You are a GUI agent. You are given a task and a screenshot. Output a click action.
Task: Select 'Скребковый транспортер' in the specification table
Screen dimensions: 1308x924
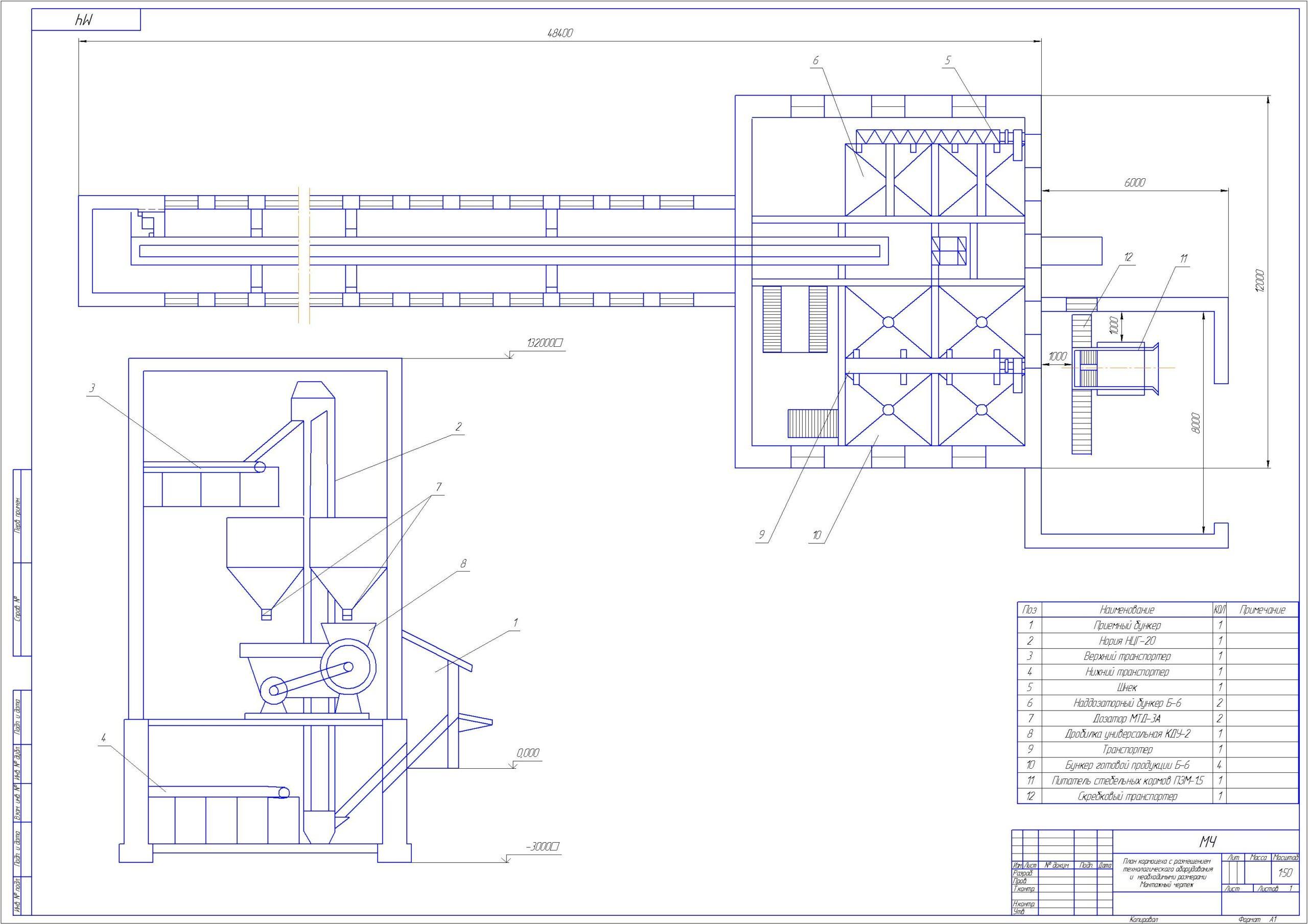tap(1127, 796)
